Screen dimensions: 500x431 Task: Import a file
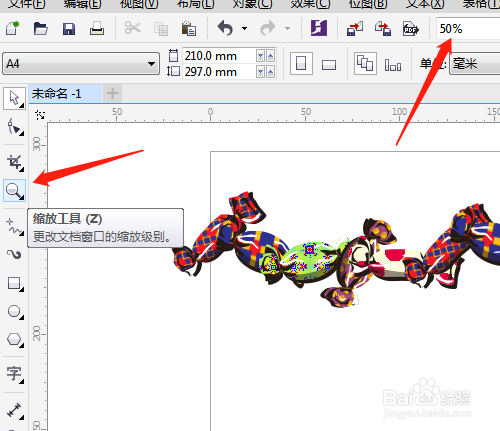(x=355, y=28)
